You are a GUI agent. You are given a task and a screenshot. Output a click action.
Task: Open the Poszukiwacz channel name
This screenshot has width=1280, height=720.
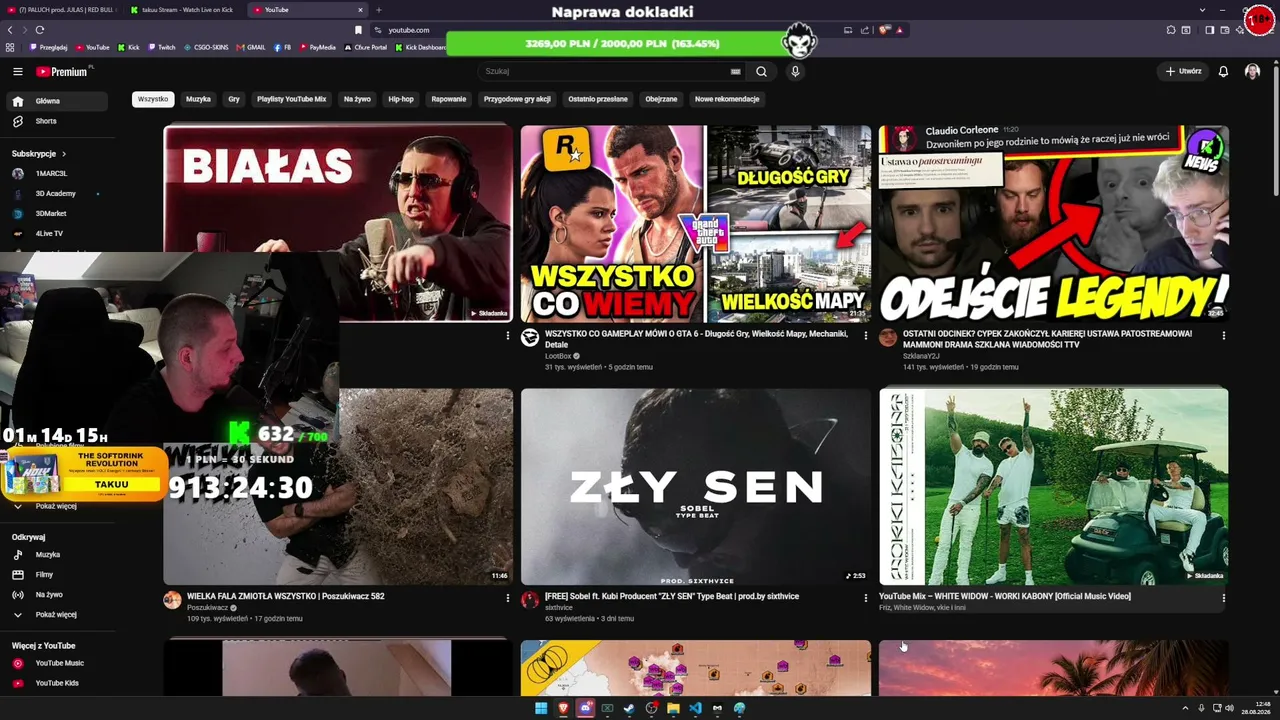click(208, 607)
